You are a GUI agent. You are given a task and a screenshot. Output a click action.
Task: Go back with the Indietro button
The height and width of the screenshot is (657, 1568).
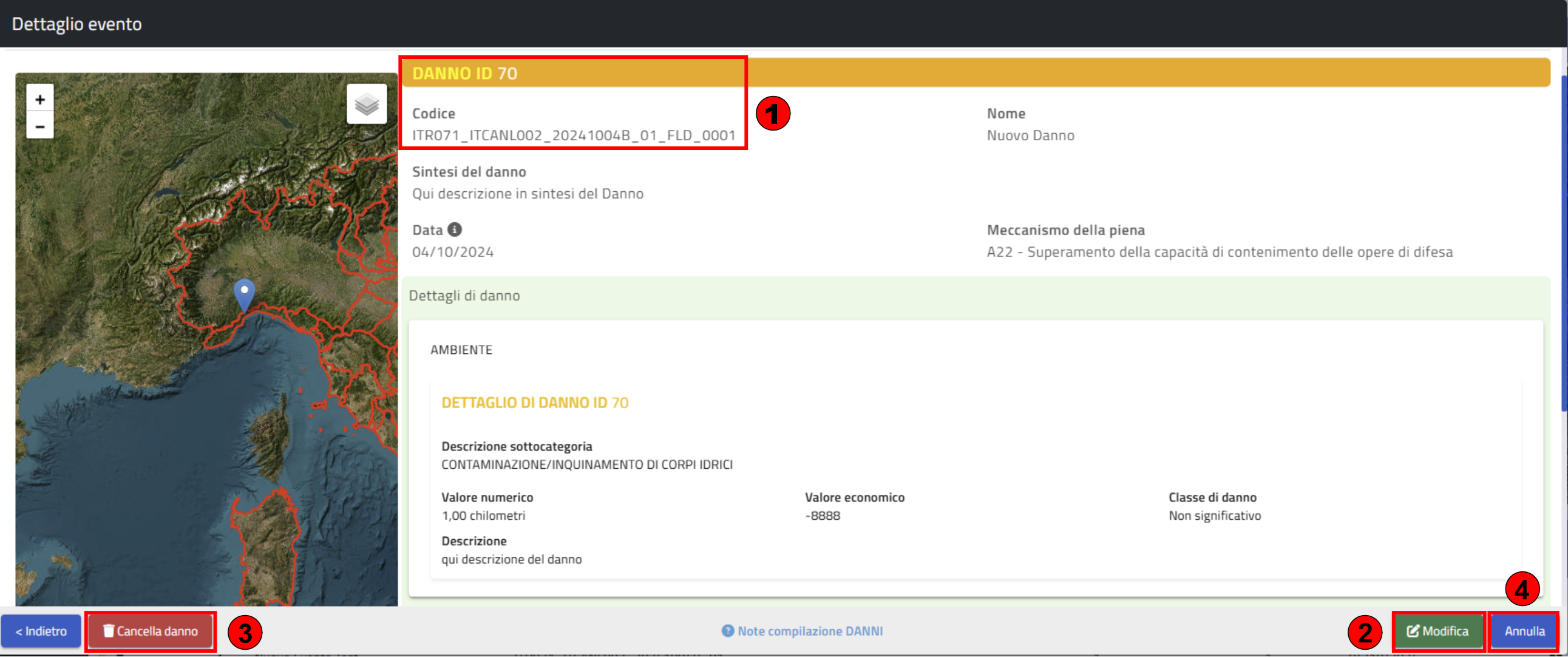point(41,631)
